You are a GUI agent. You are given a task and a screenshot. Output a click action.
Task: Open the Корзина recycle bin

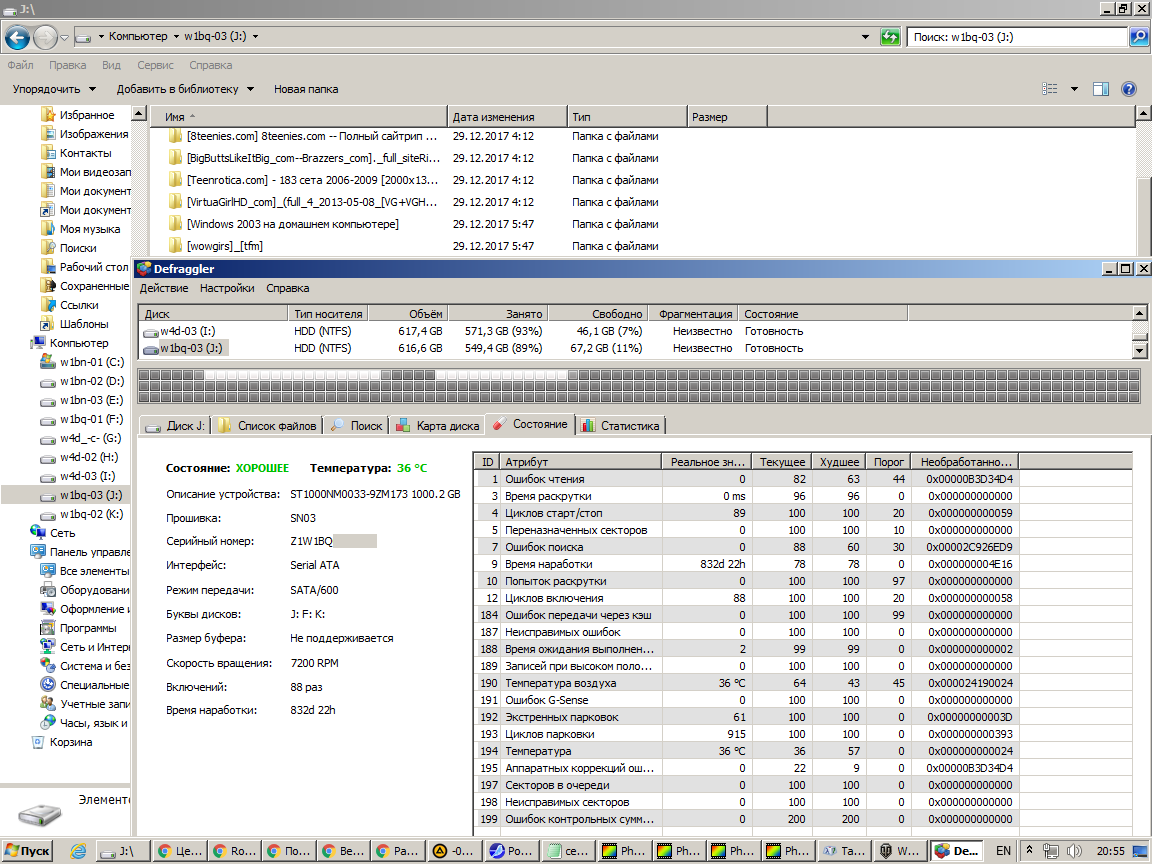click(x=70, y=742)
